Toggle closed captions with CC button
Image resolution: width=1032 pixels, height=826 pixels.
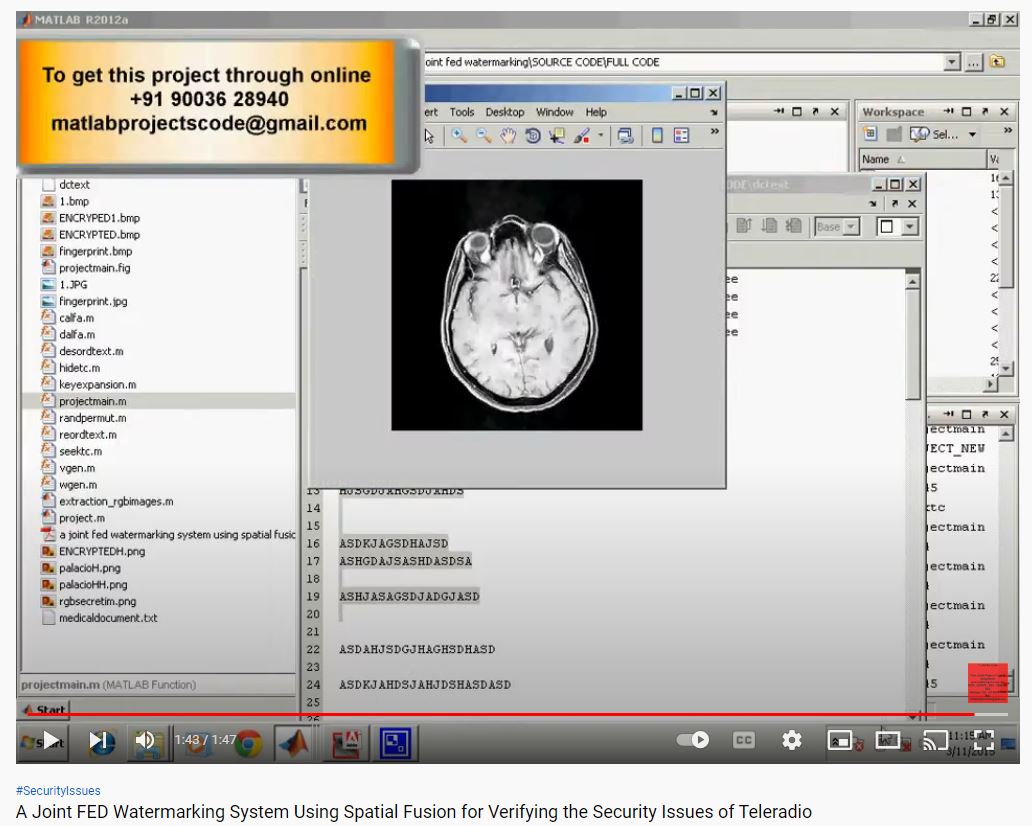[x=744, y=740]
